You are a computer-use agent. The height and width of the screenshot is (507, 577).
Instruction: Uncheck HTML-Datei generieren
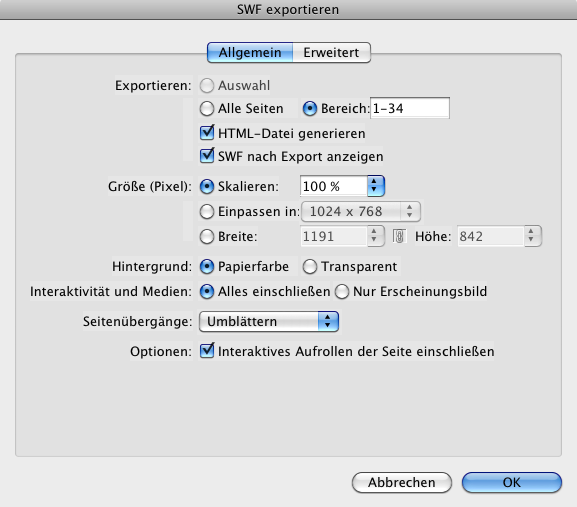pos(207,132)
